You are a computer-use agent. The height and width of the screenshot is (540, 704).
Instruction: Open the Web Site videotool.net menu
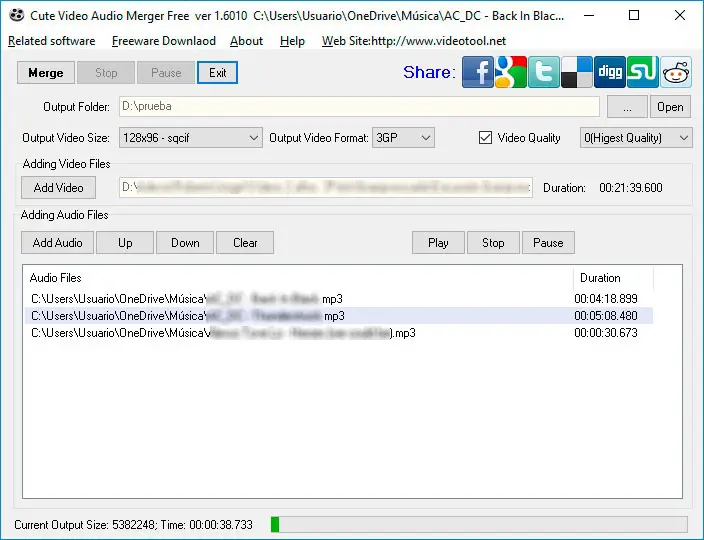(414, 41)
